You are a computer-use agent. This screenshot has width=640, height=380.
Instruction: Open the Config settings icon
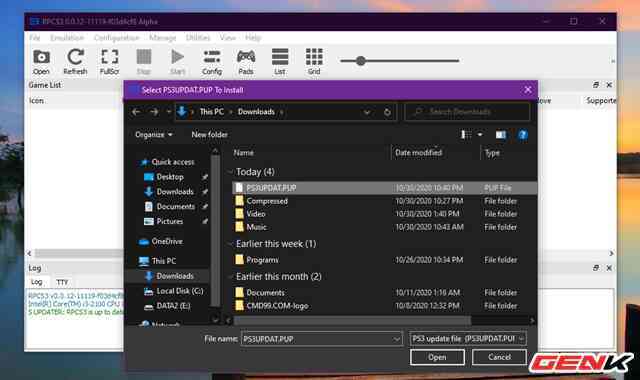click(212, 62)
